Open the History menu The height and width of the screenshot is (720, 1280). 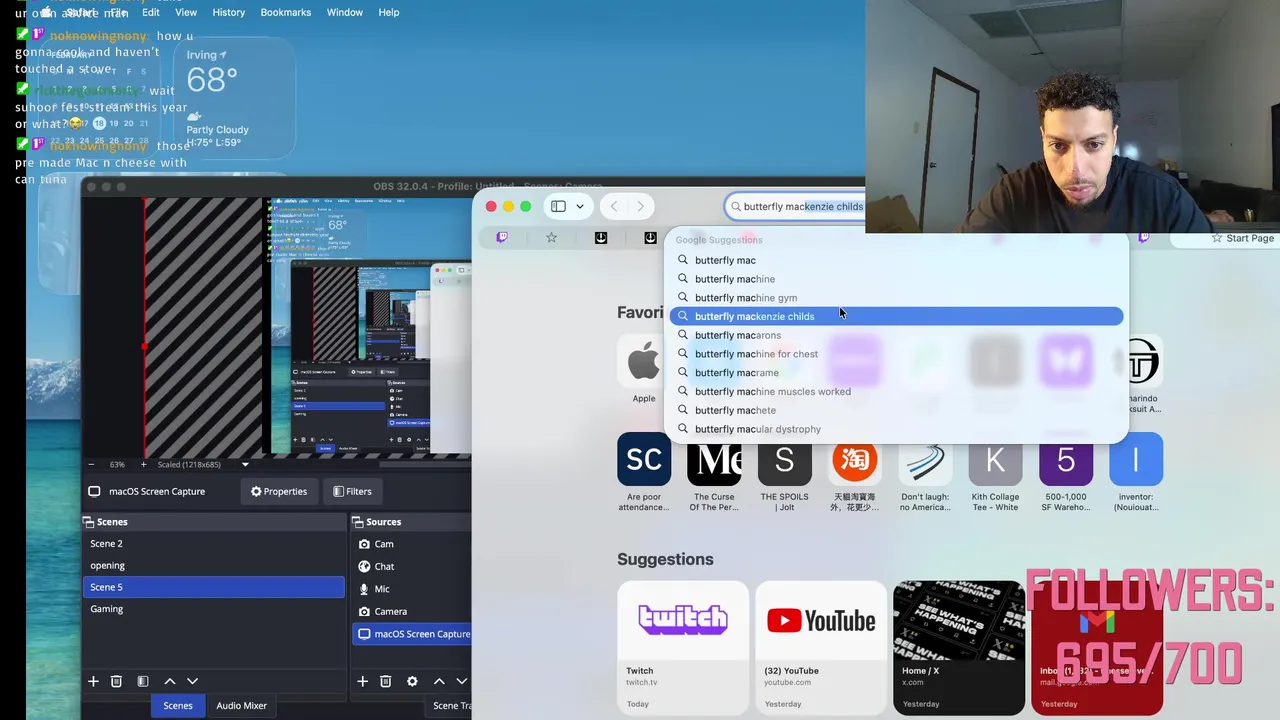[x=229, y=12]
